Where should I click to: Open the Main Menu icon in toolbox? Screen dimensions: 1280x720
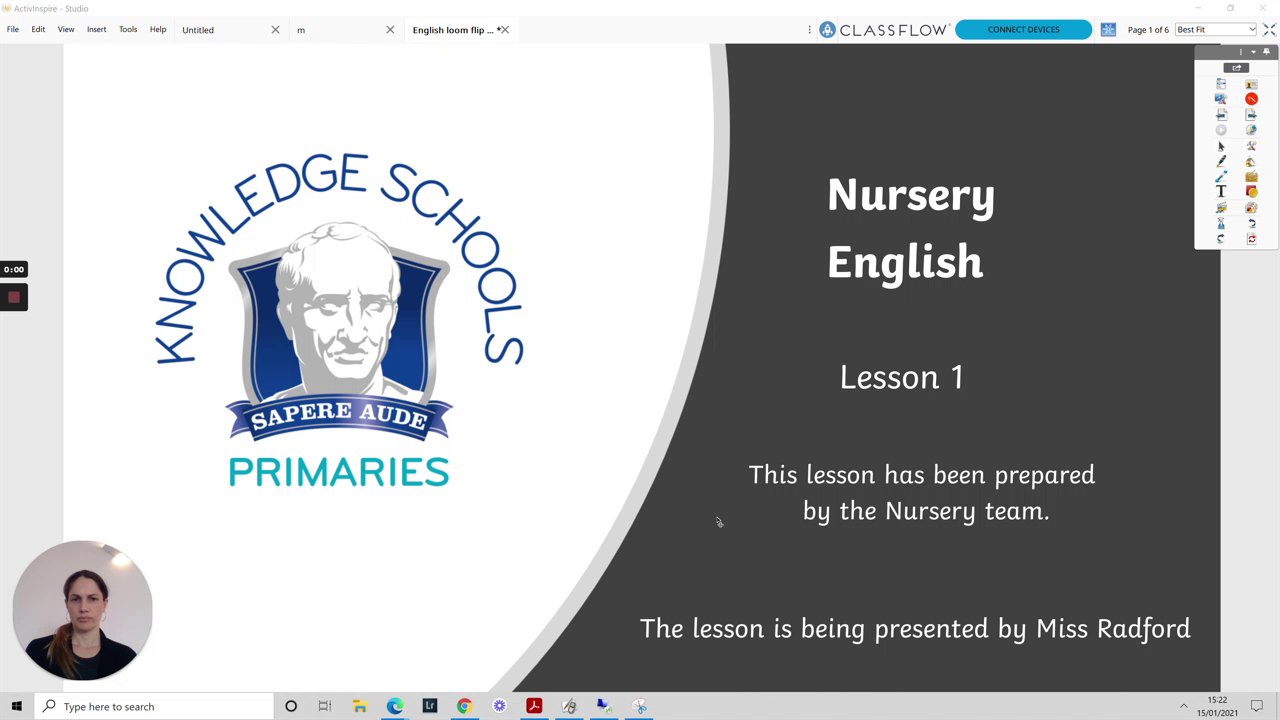1221,84
